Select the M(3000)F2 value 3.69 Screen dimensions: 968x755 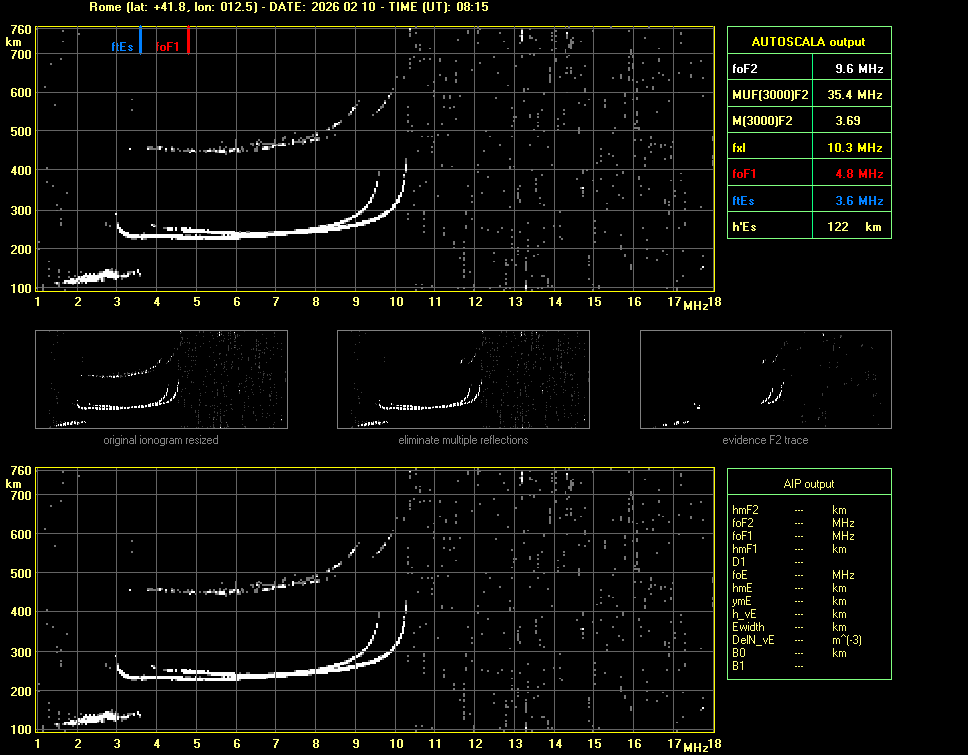[849, 121]
